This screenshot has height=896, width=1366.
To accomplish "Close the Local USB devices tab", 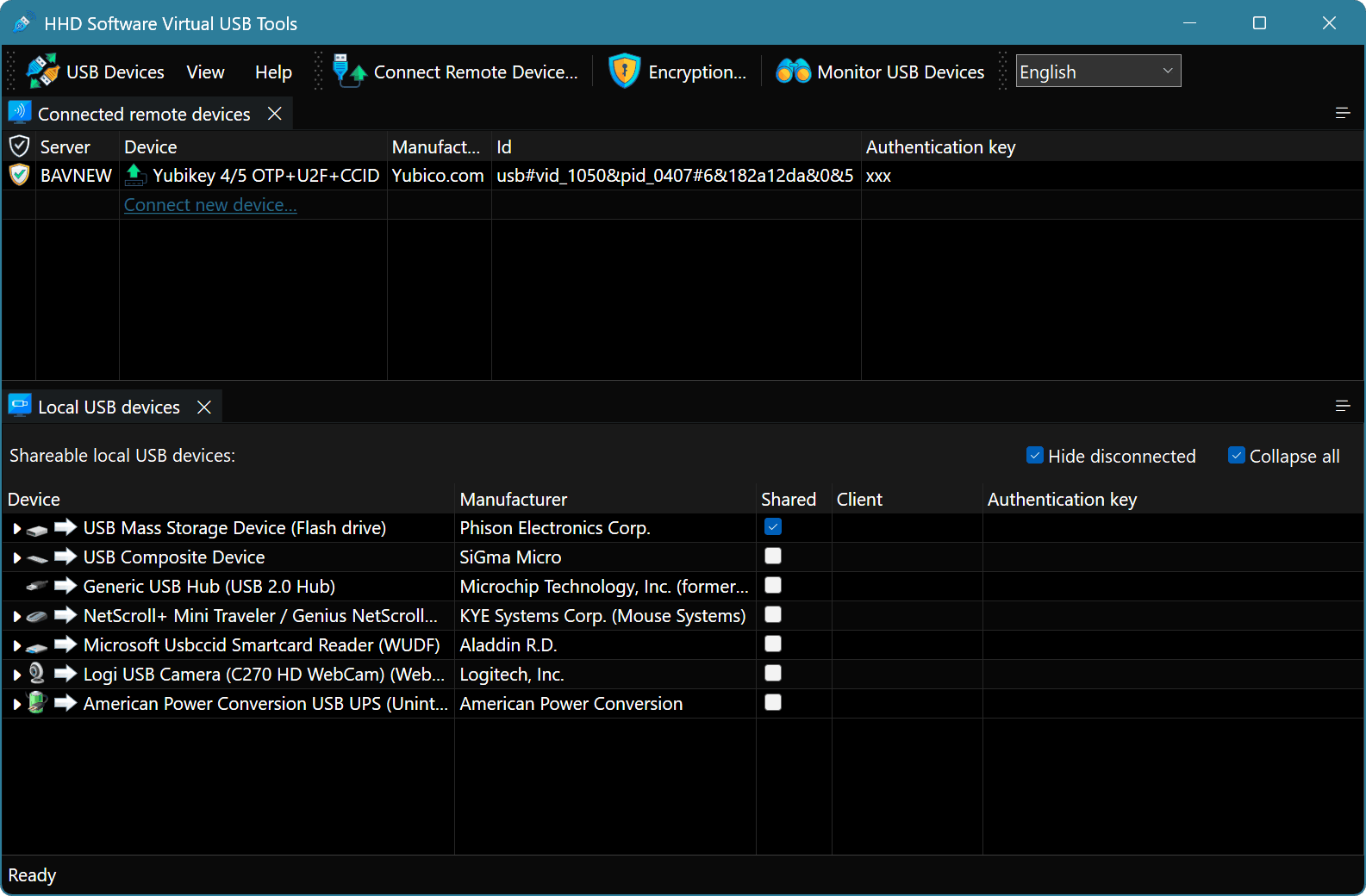I will pos(204,407).
